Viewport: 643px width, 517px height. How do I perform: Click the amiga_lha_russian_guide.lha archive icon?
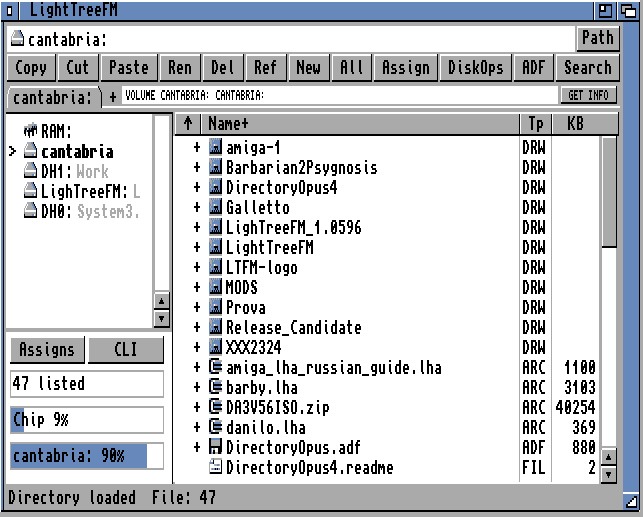click(215, 367)
